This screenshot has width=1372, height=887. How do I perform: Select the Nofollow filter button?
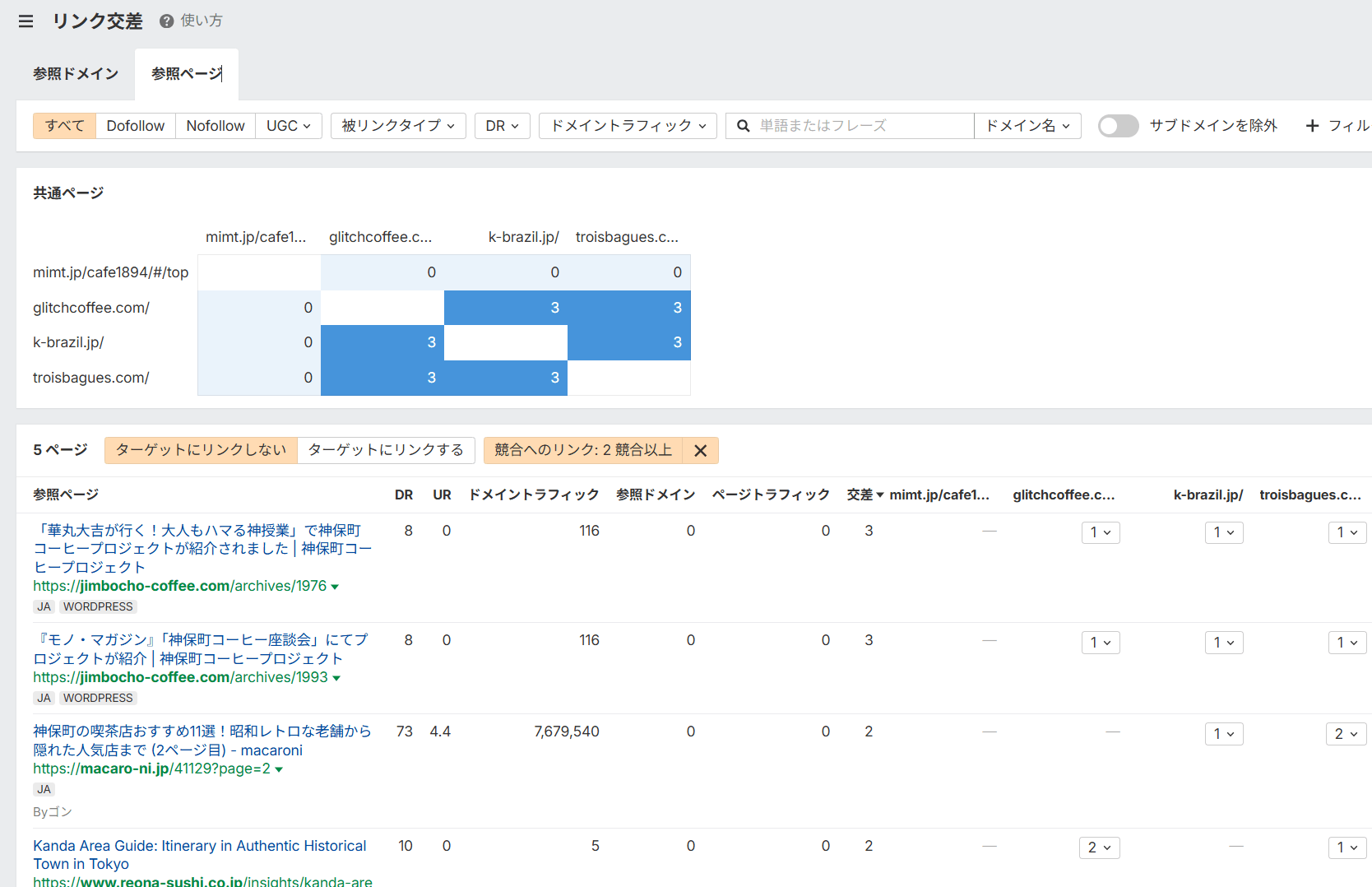pos(216,126)
